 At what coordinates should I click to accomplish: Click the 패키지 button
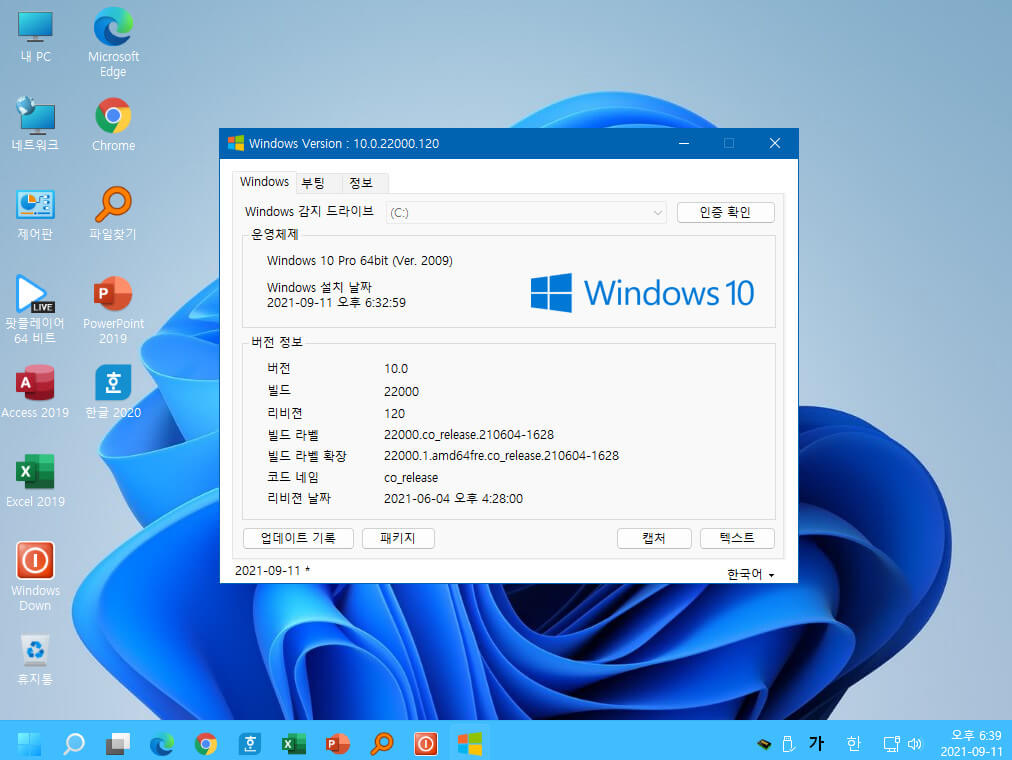(398, 538)
